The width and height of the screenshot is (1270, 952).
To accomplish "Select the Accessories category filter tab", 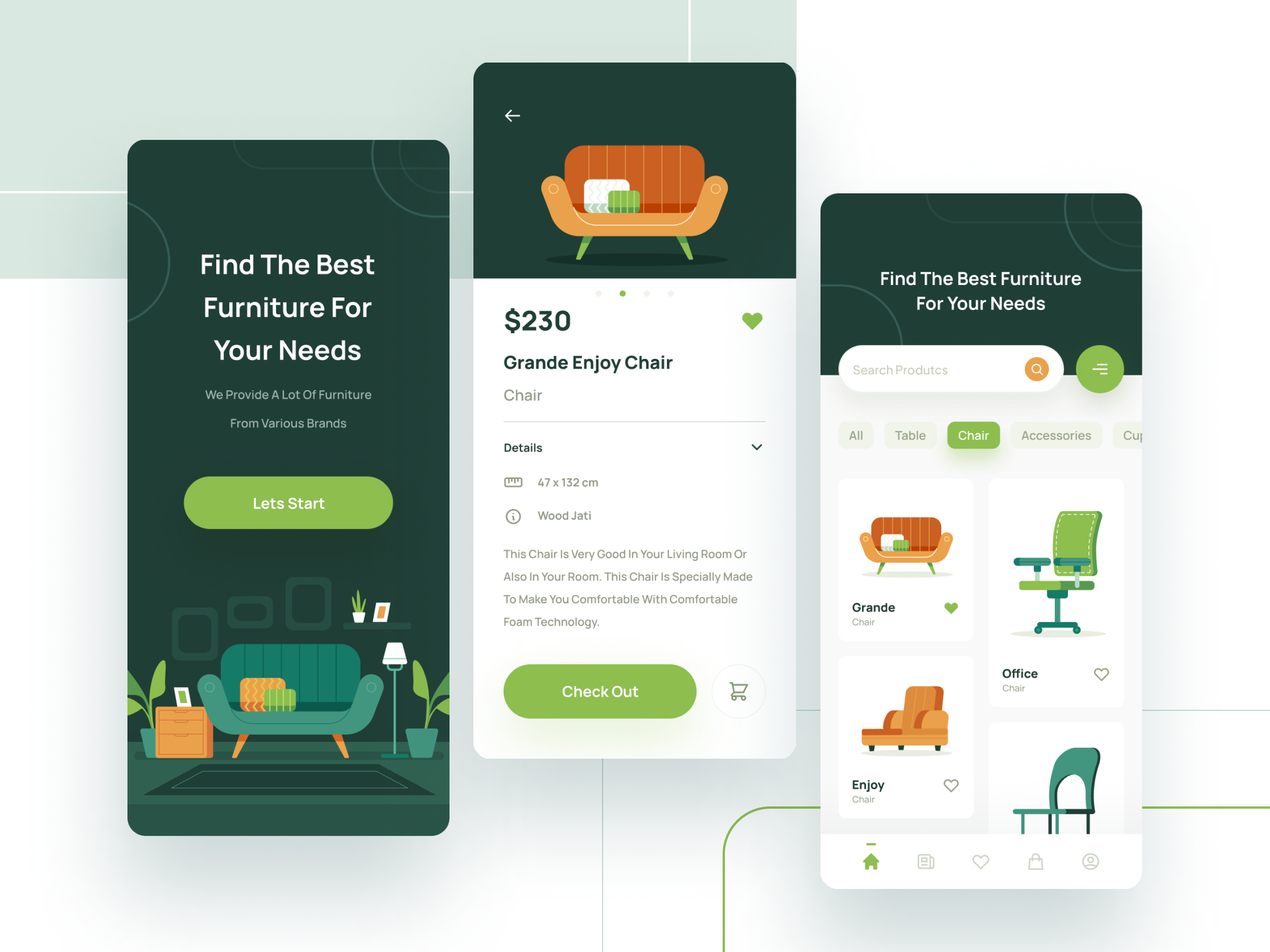I will 1056,434.
